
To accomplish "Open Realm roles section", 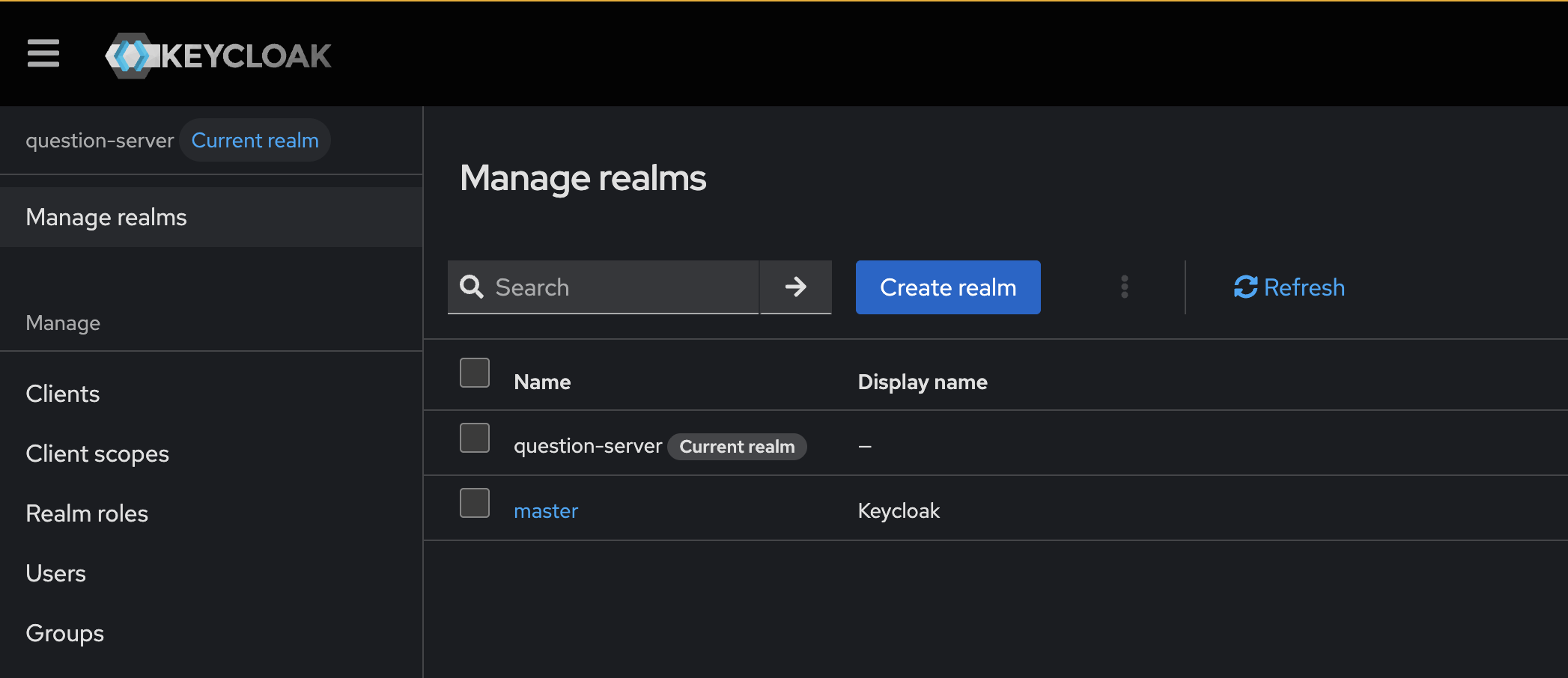I will coord(87,513).
